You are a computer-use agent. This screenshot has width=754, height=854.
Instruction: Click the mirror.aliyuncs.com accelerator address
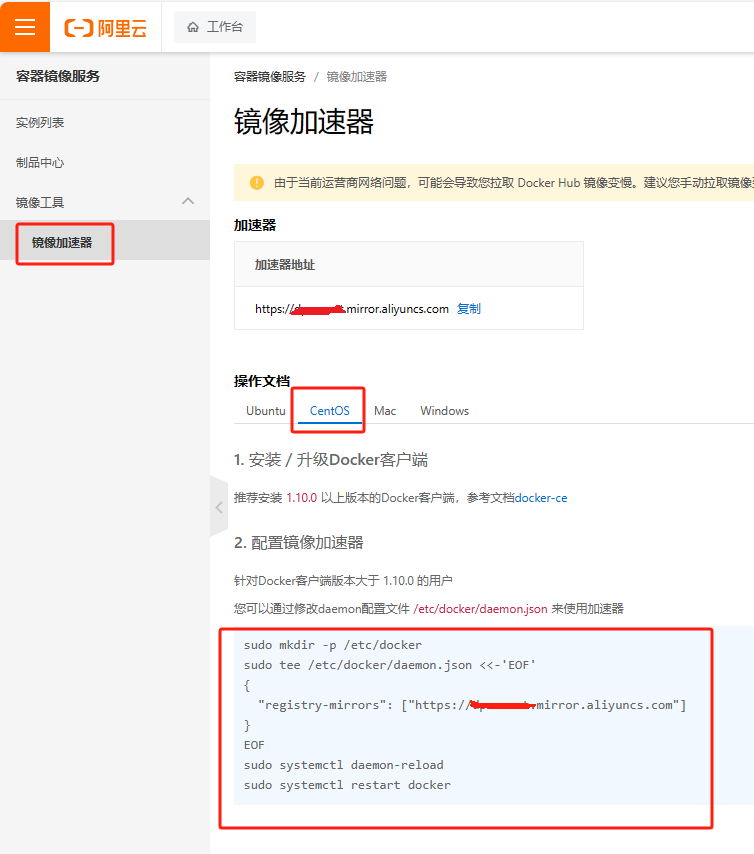[352, 309]
